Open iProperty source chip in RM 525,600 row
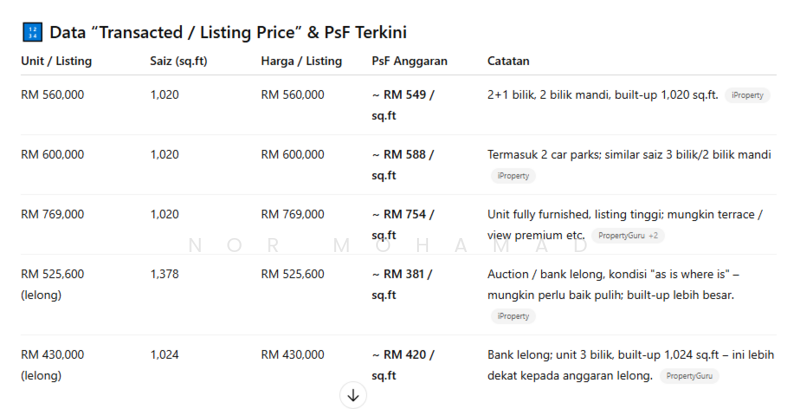 (513, 316)
